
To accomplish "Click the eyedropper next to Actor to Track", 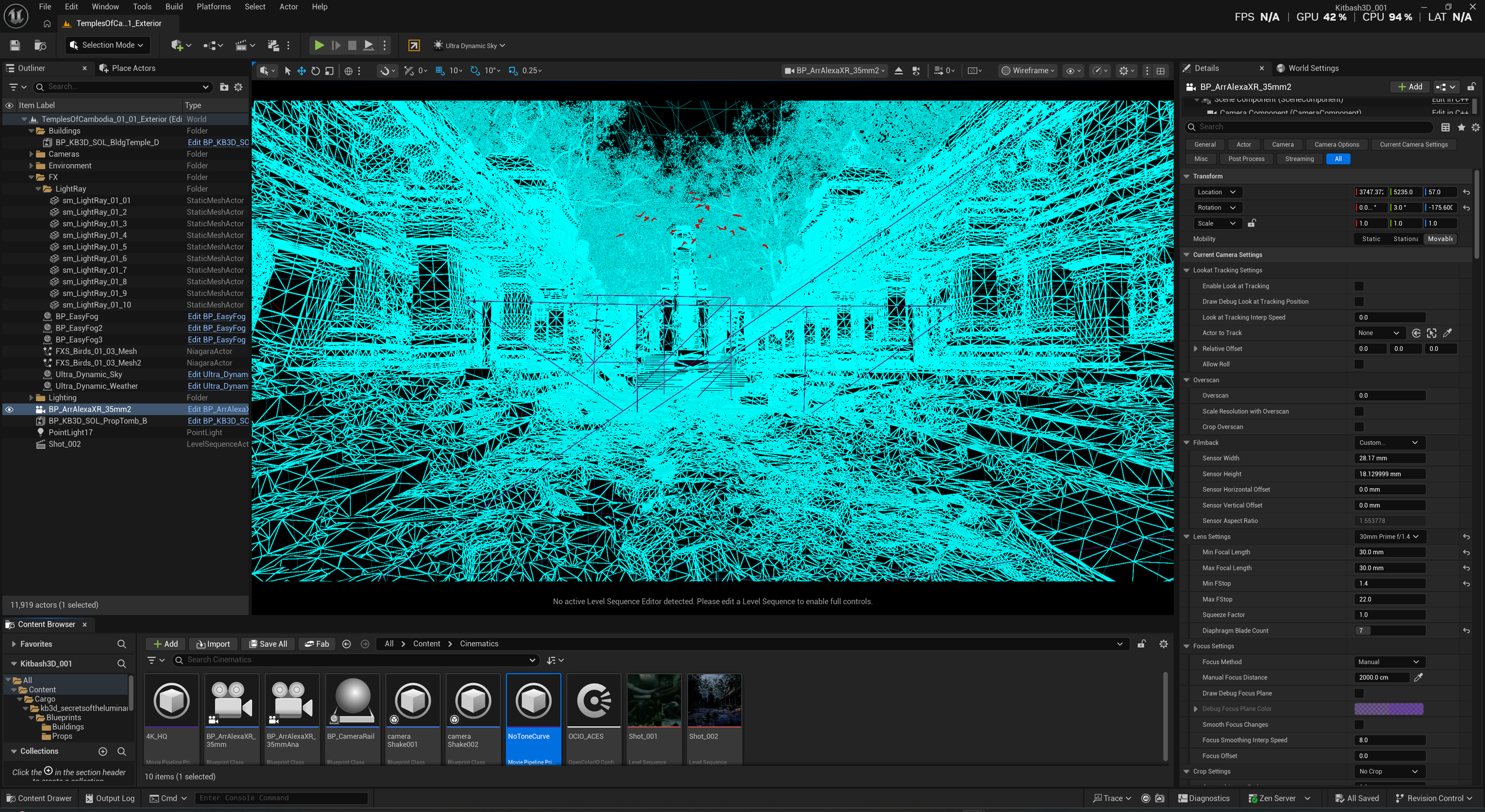I will pyautogui.click(x=1448, y=333).
